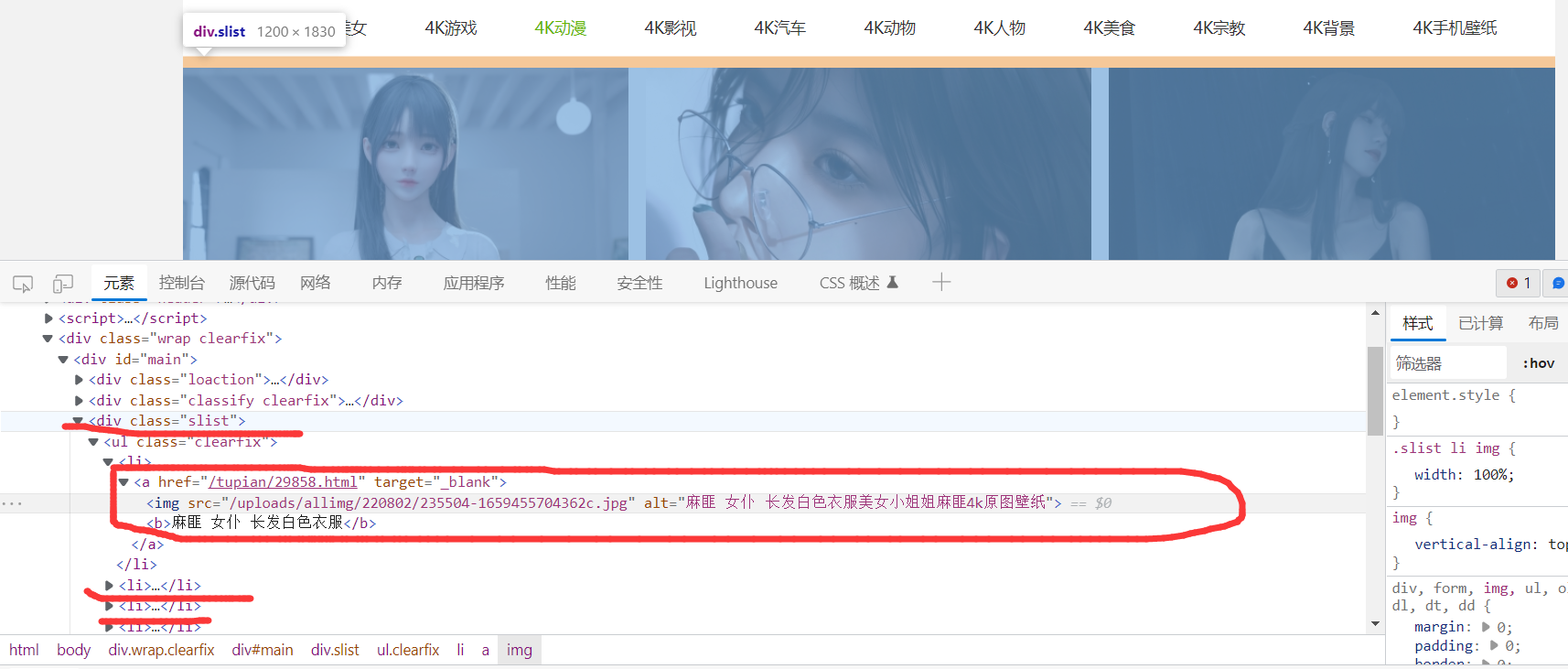Collapse the div id="main" node
The height and width of the screenshot is (669, 1568).
63,360
